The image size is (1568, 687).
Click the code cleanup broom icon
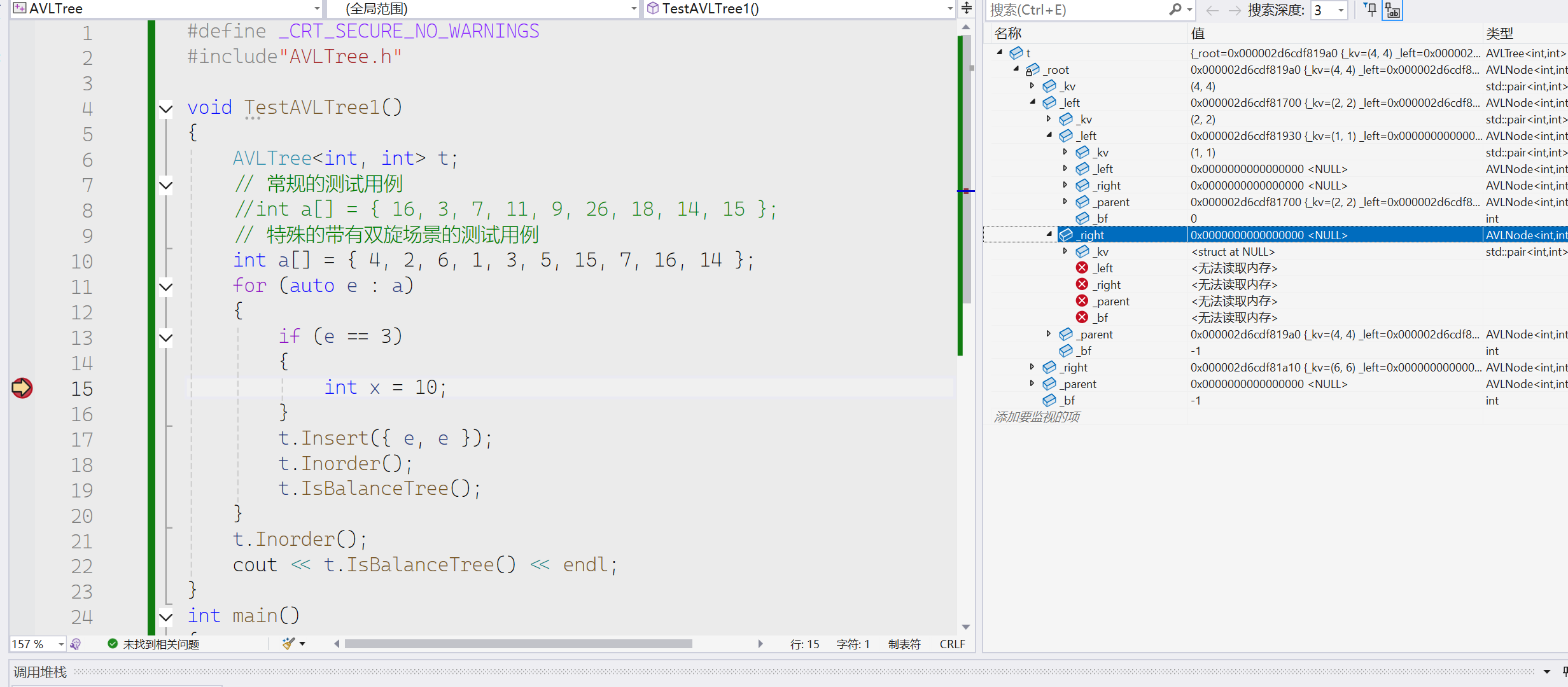tap(289, 644)
